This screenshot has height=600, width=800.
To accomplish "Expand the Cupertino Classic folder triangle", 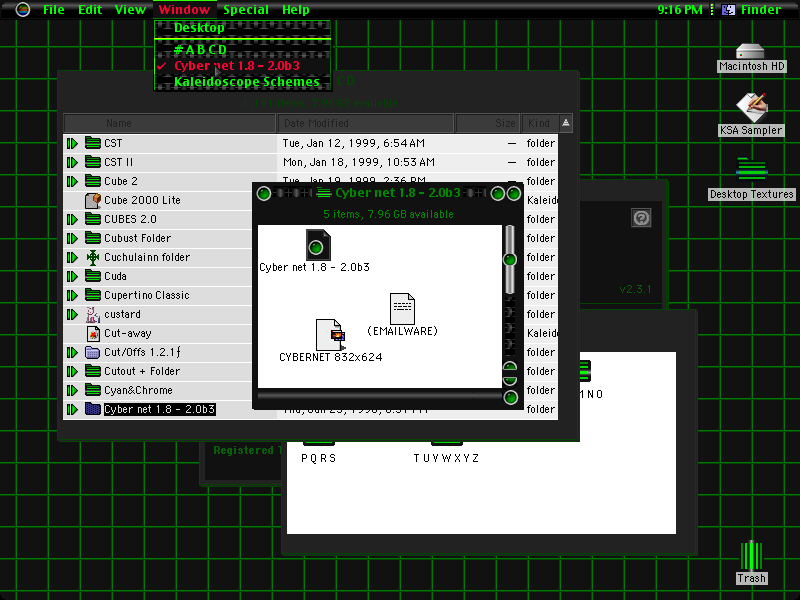I will [x=72, y=295].
